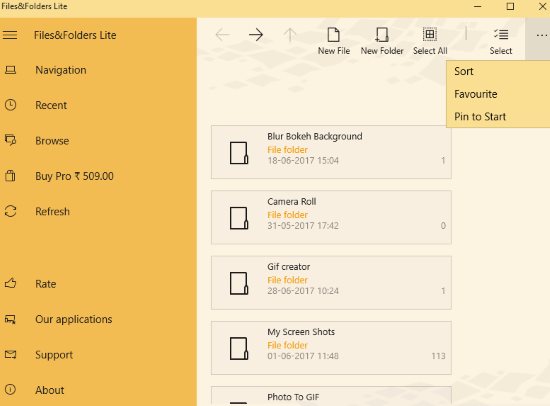The width and height of the screenshot is (550, 406).
Task: Open Support in the sidebar
Action: click(x=54, y=355)
